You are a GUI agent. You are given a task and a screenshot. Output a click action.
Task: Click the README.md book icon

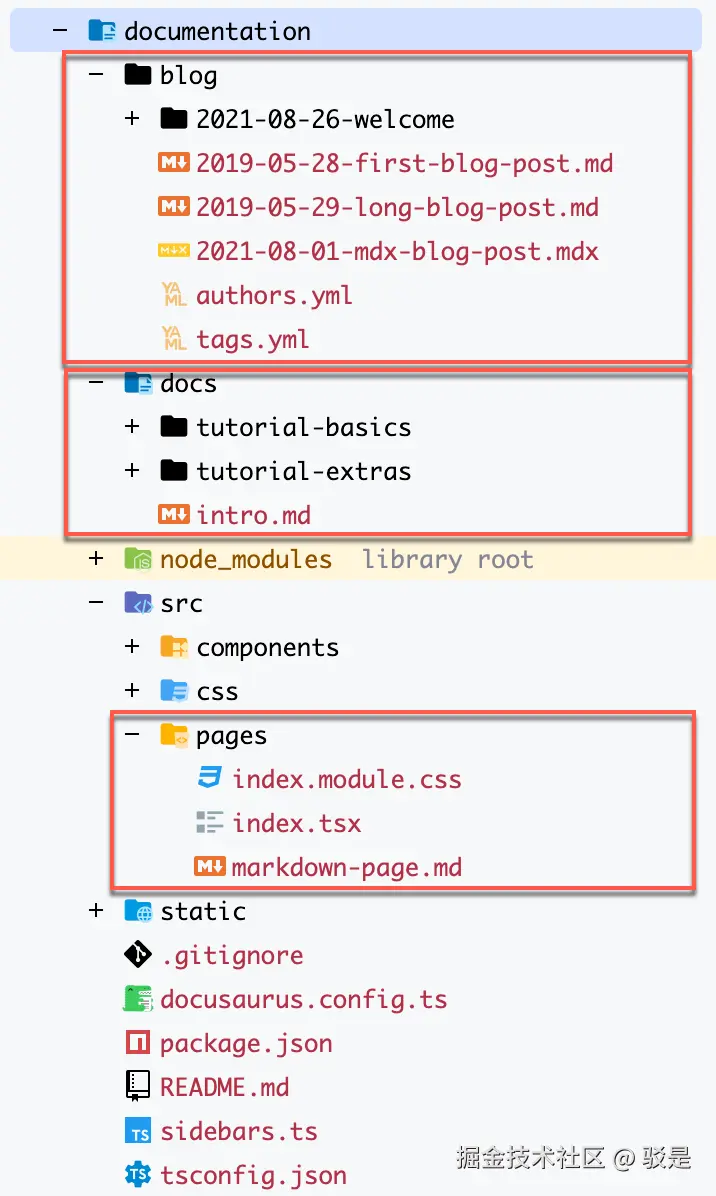click(137, 1087)
